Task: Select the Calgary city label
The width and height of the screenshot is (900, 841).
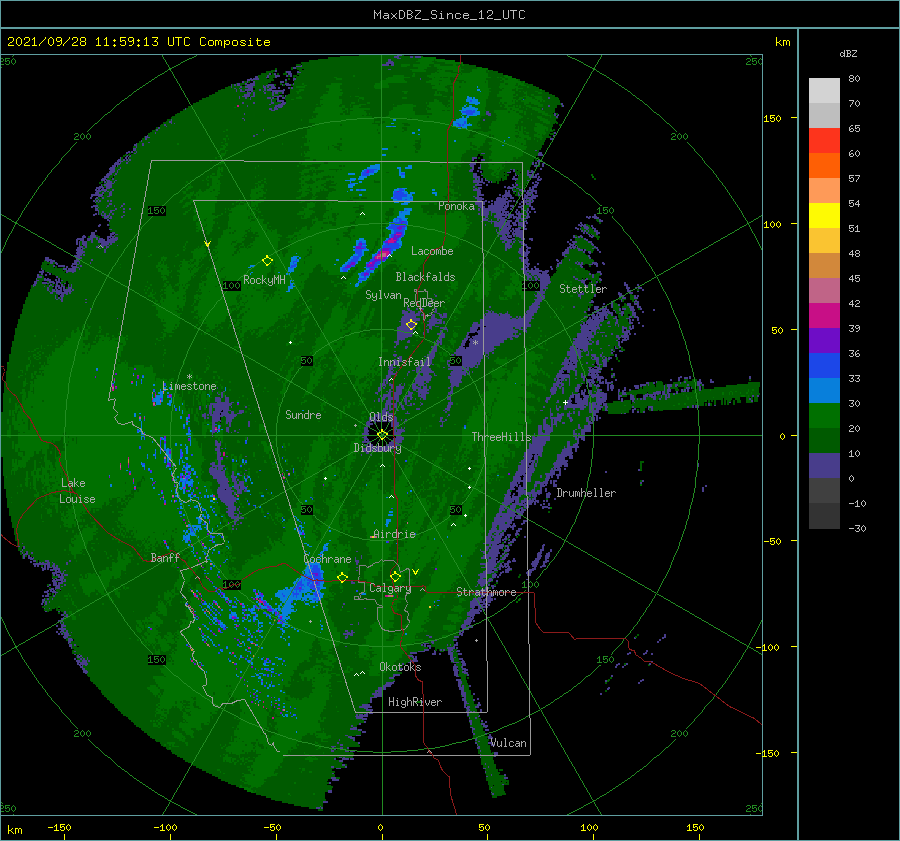Action: pos(390,588)
